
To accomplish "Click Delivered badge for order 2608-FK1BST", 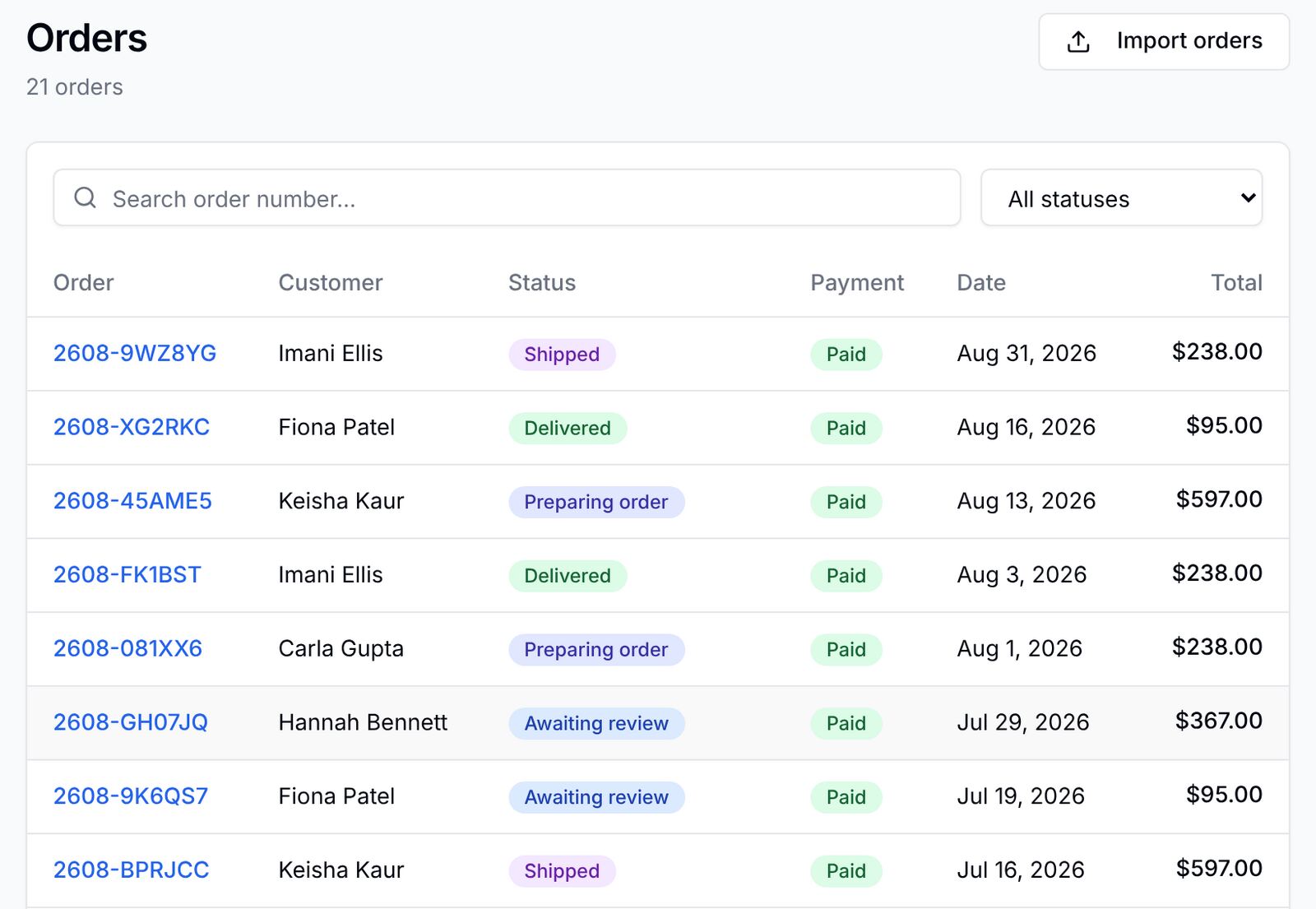I will tap(568, 576).
